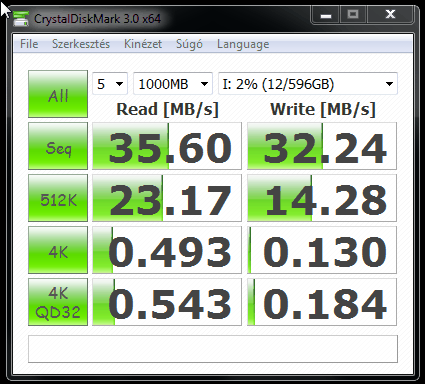Select the 512K read value 23.17
The height and width of the screenshot is (384, 425).
[x=167, y=198]
